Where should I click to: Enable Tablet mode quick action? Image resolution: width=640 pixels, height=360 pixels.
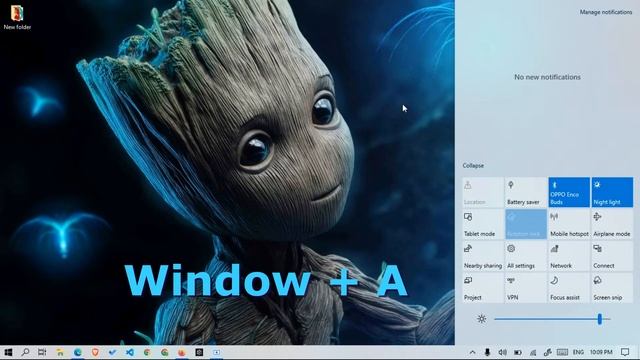pos(482,224)
